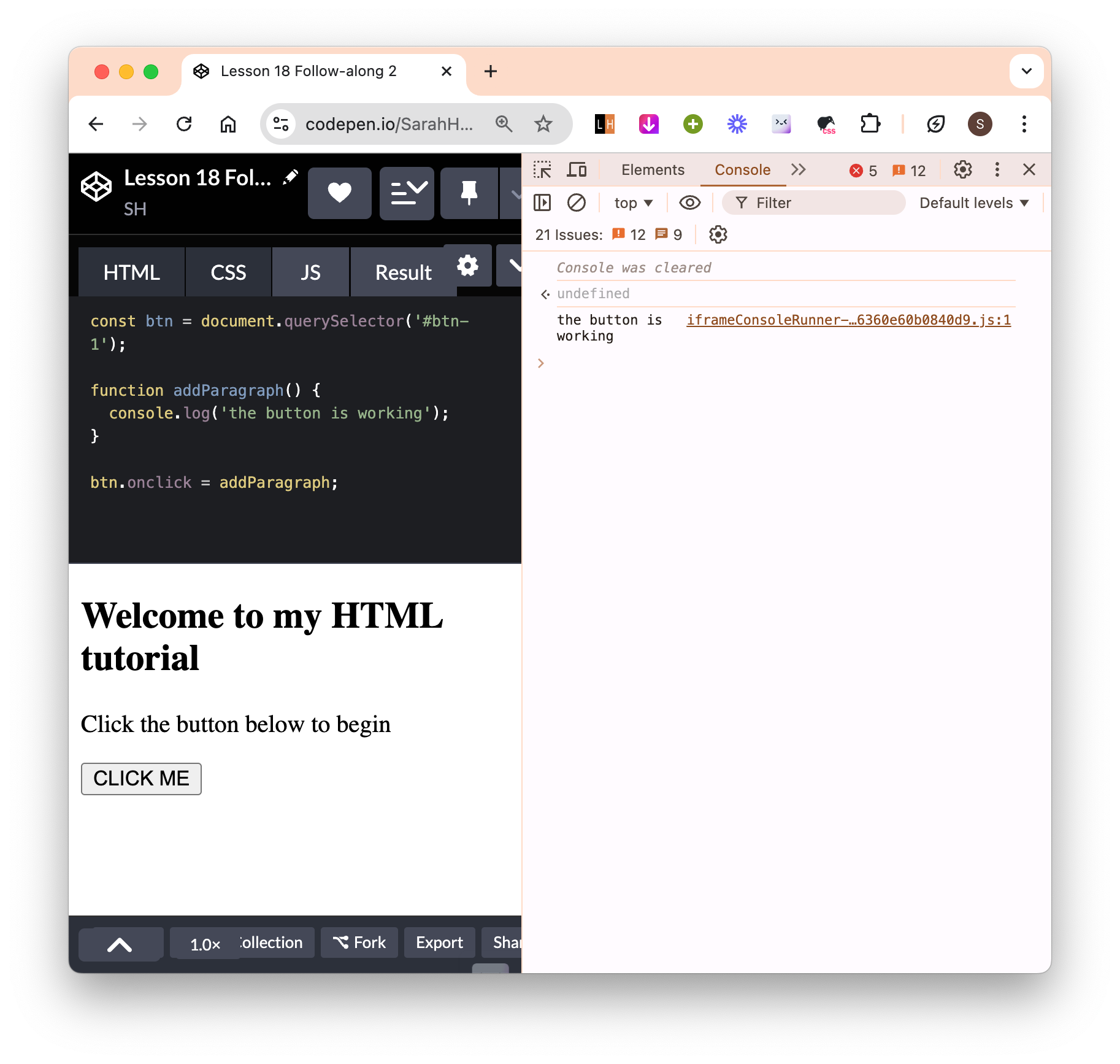Add pen to Collection button

click(277, 943)
